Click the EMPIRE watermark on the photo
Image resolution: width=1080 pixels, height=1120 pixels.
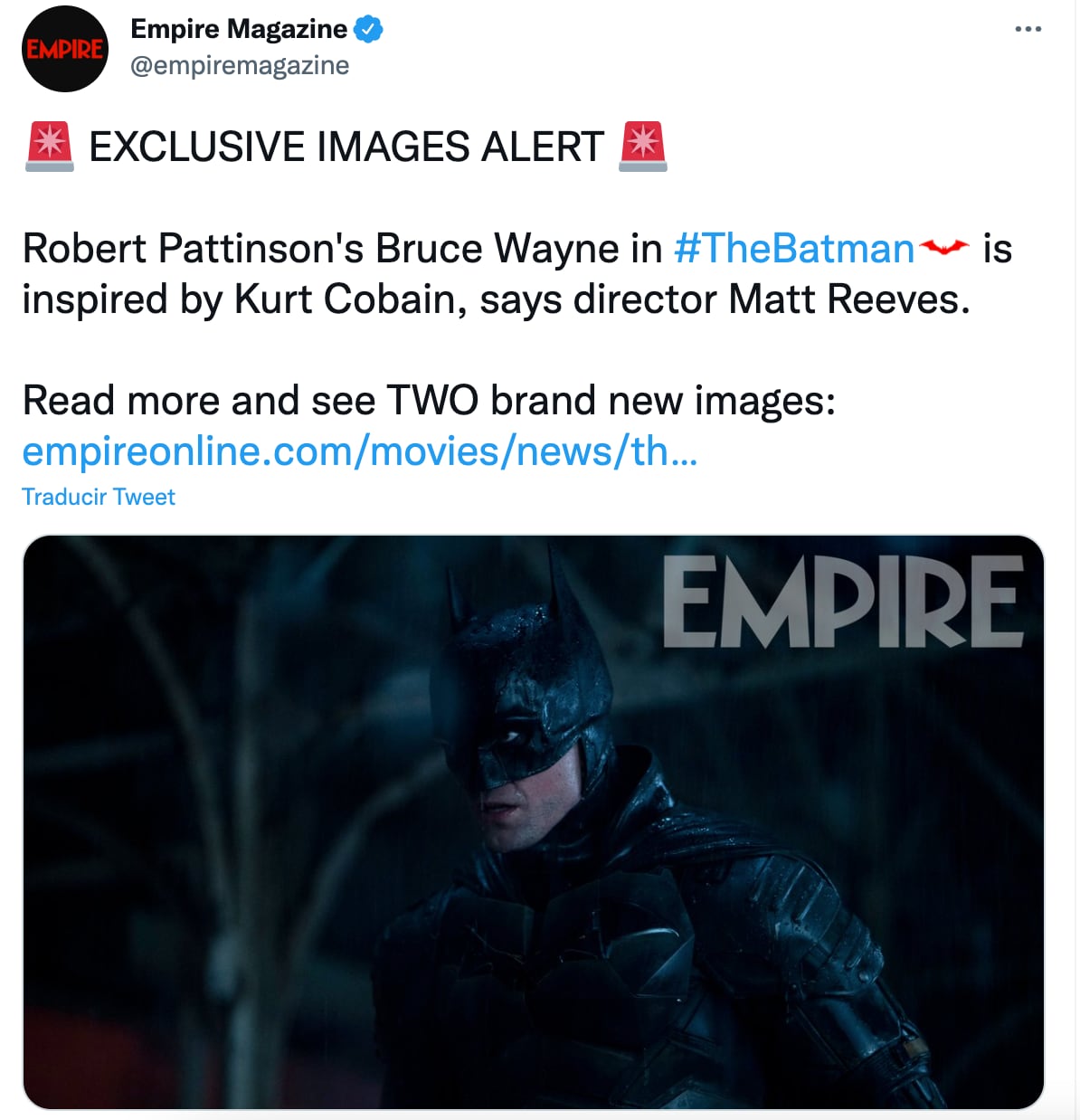tap(846, 602)
